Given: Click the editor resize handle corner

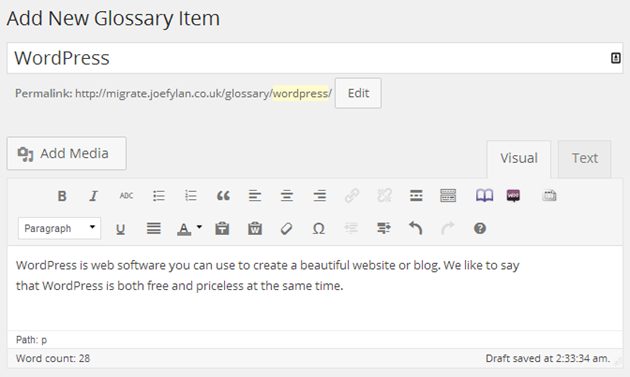Looking at the screenshot, I should click(x=617, y=362).
